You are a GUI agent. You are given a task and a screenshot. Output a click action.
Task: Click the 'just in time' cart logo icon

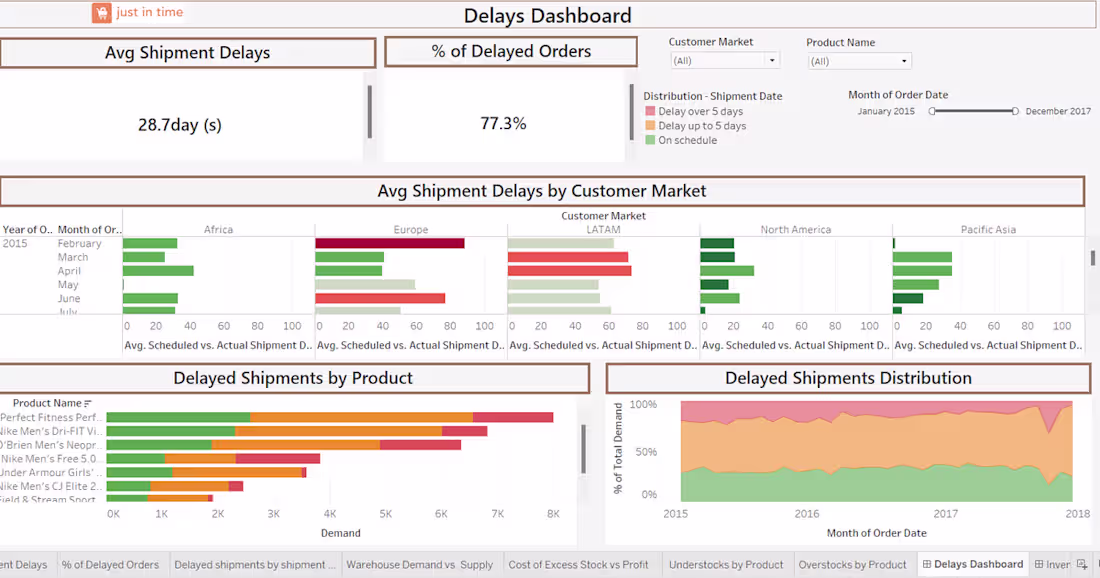[x=102, y=12]
